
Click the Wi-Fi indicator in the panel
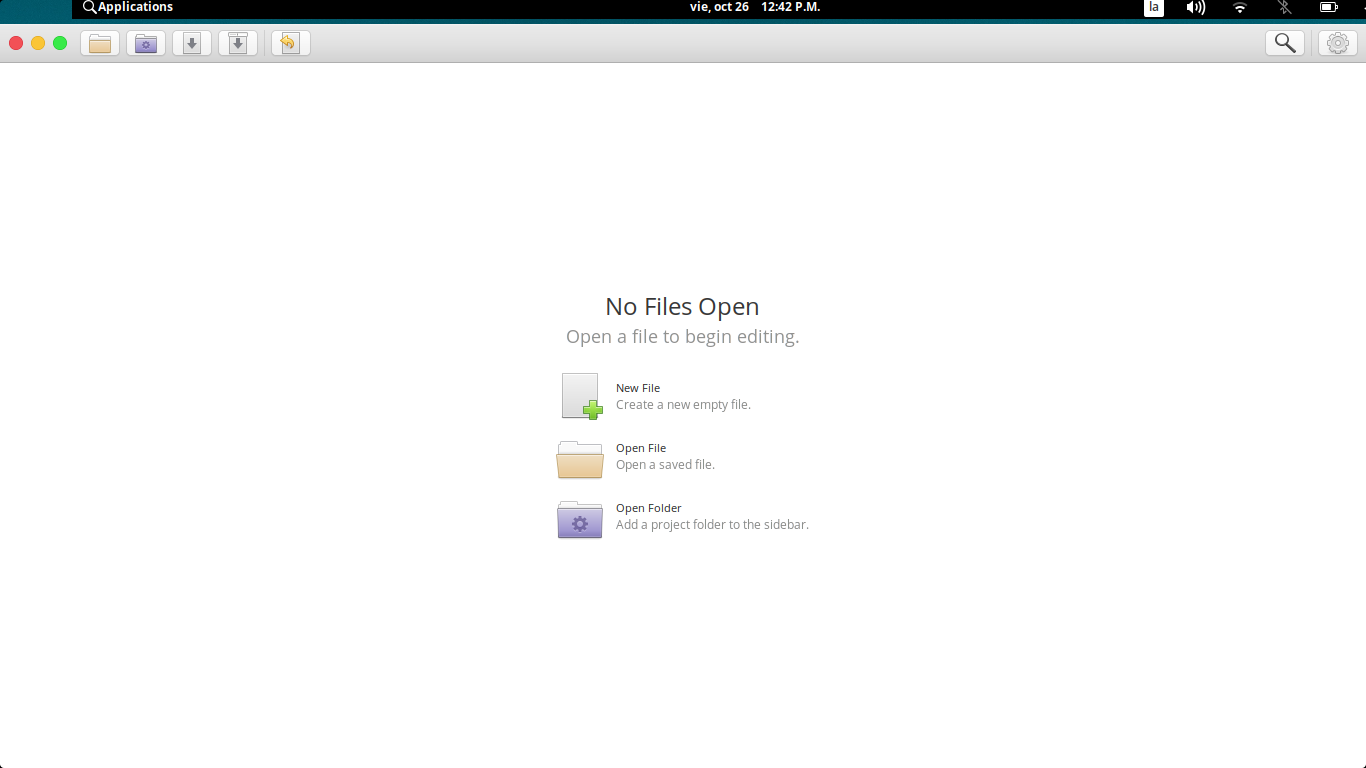point(1239,8)
